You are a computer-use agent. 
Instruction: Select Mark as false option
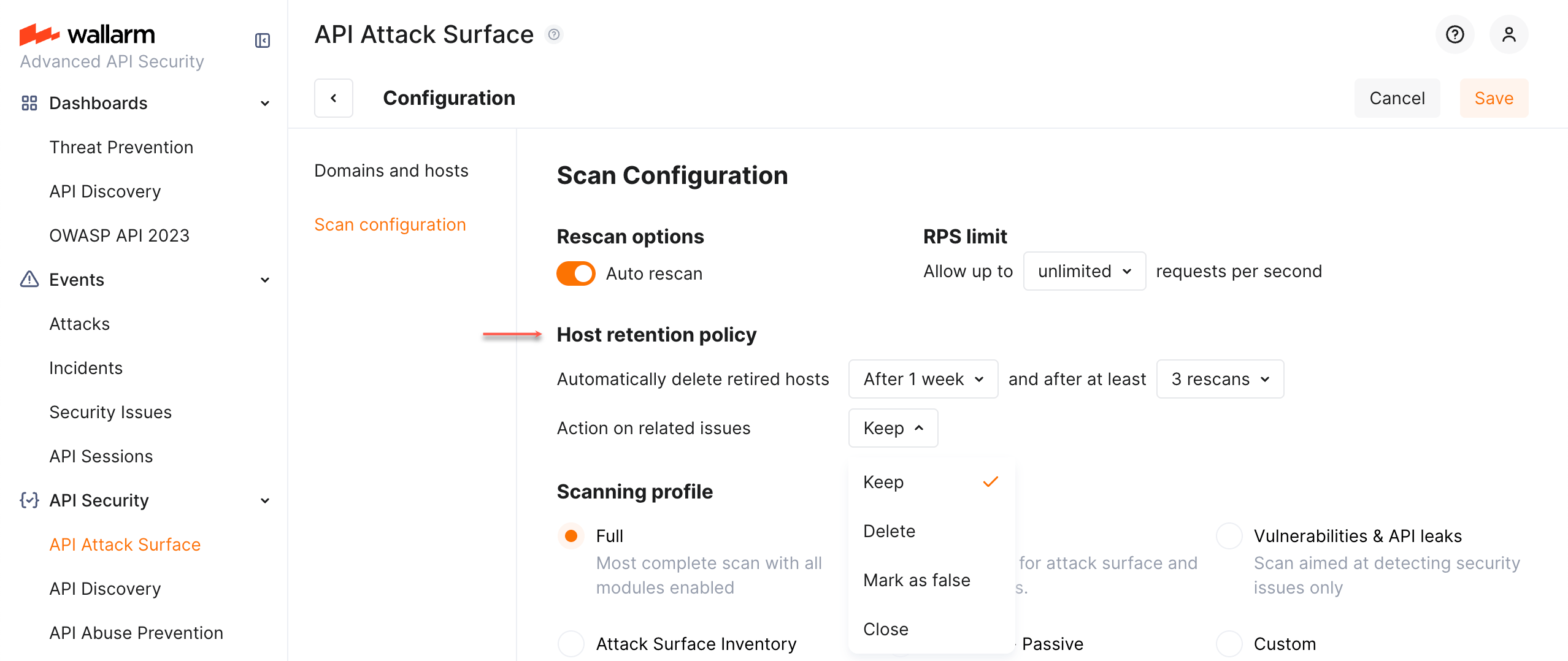point(917,580)
